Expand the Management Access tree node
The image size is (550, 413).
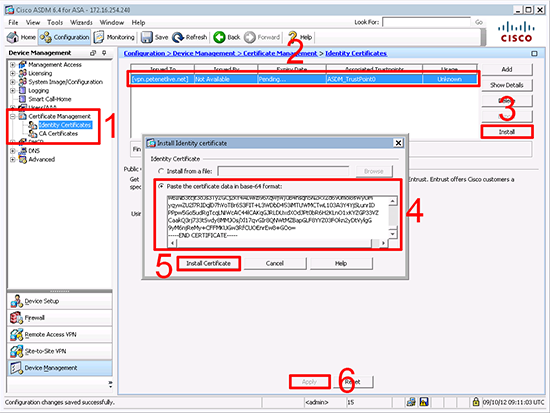click(x=13, y=65)
